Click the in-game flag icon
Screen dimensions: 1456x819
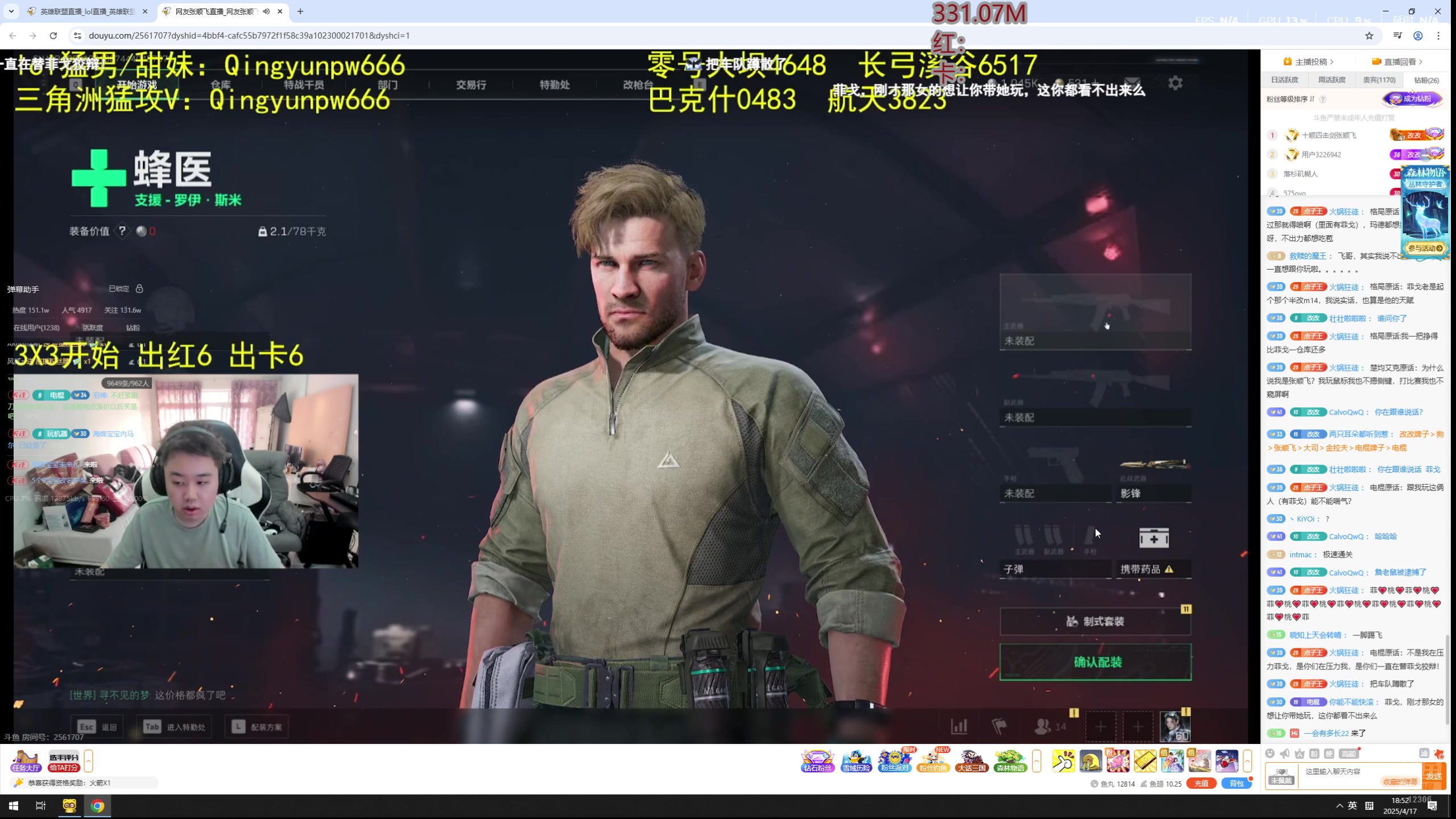coord(999,726)
